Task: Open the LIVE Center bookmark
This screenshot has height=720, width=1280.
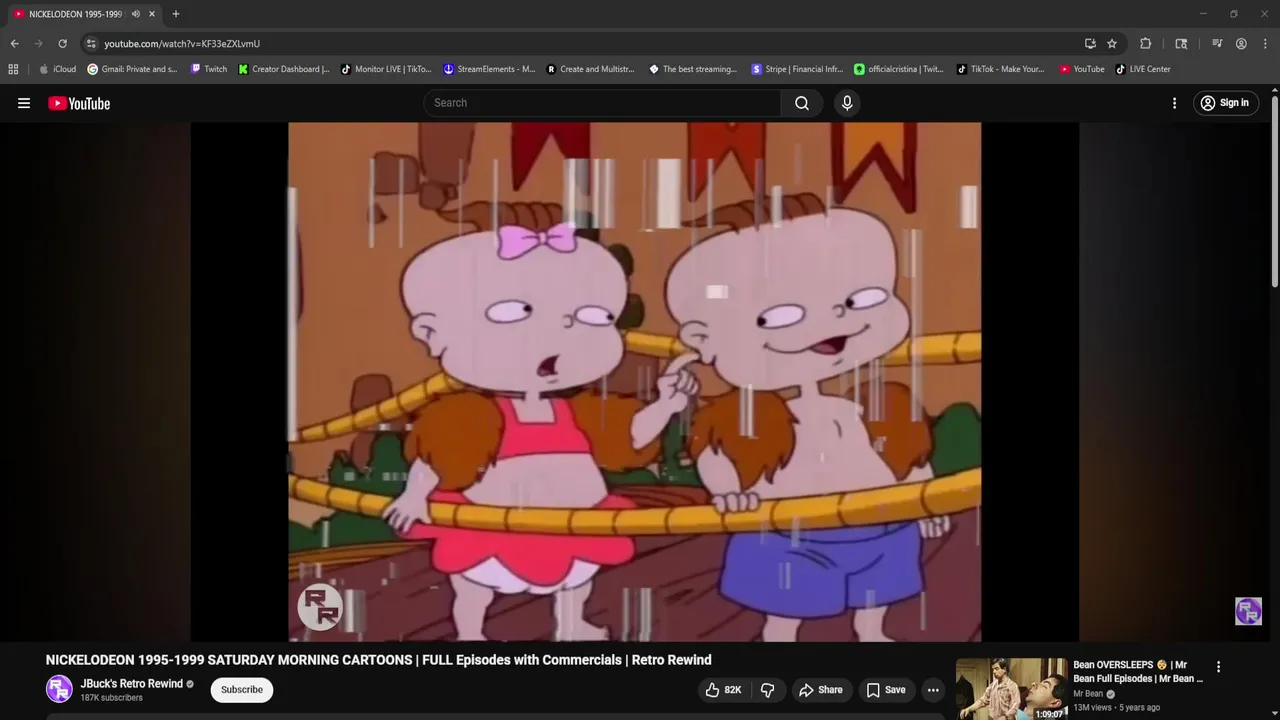Action: pyautogui.click(x=1143, y=69)
